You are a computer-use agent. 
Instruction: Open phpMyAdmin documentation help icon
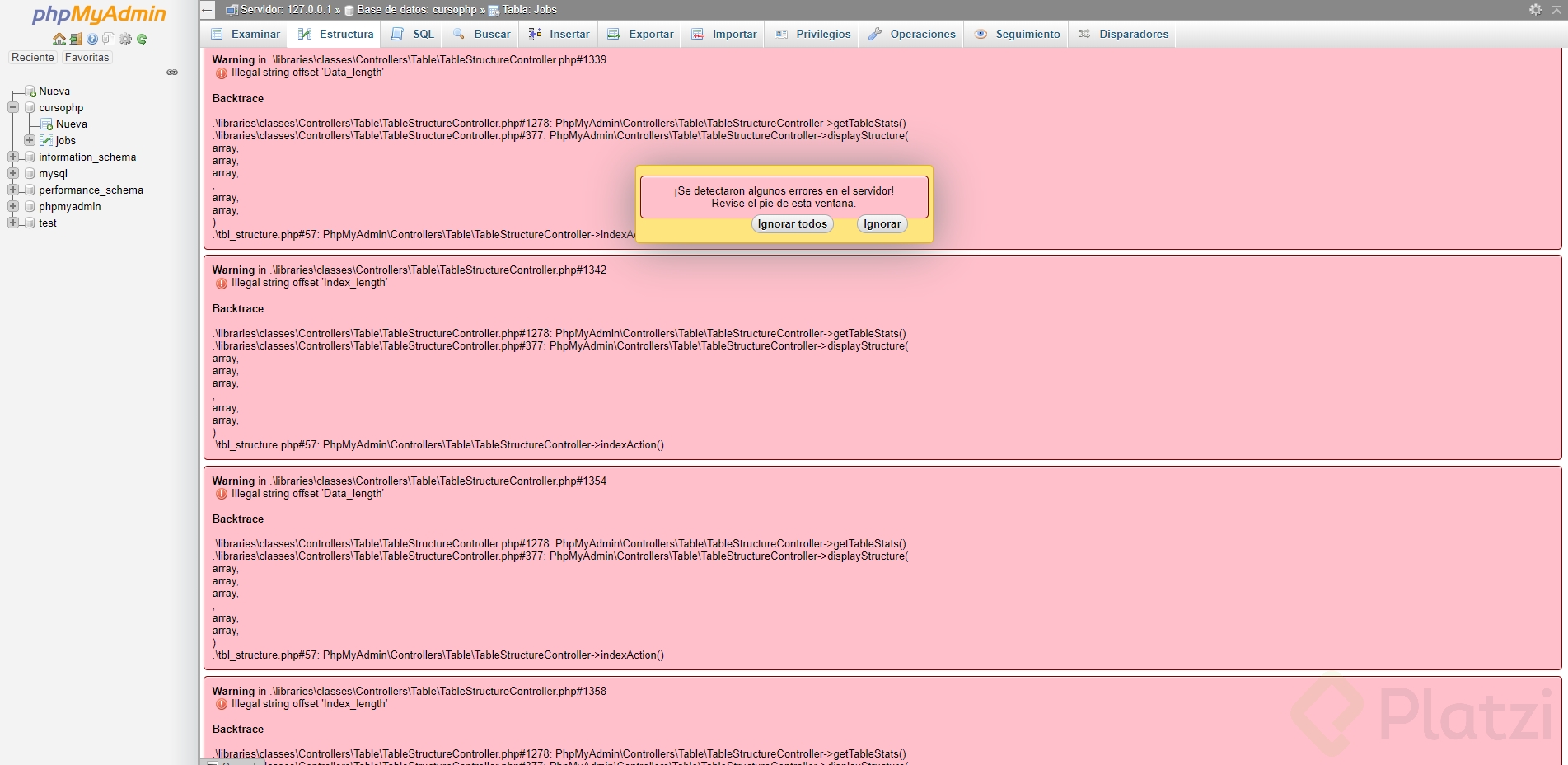(x=92, y=39)
